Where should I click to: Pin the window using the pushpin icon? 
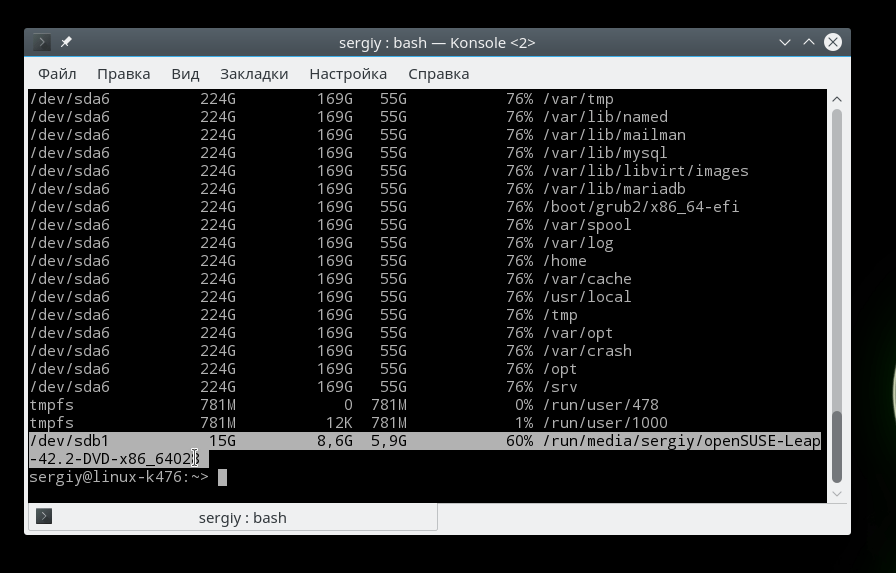point(66,43)
